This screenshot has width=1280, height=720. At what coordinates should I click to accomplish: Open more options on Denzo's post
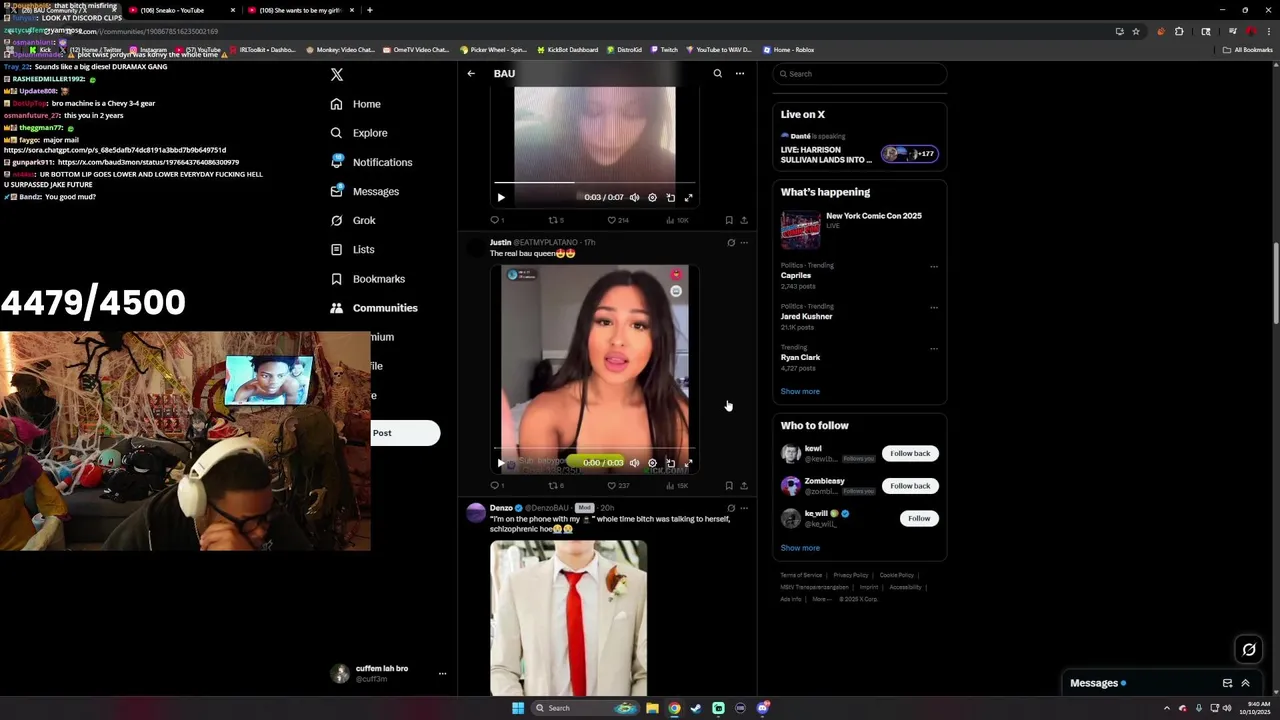[x=743, y=508]
